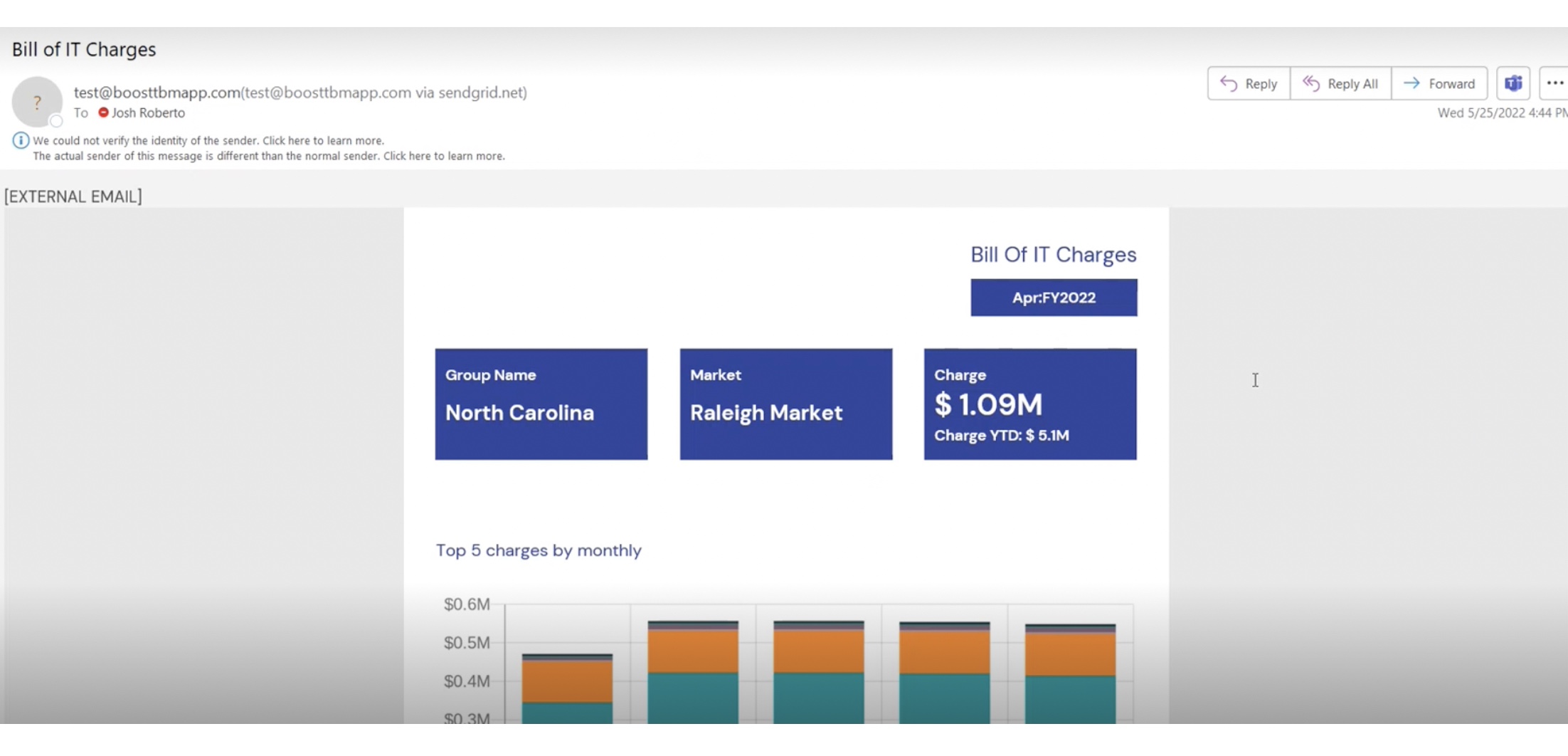Click the $0.5M axis label

[467, 643]
